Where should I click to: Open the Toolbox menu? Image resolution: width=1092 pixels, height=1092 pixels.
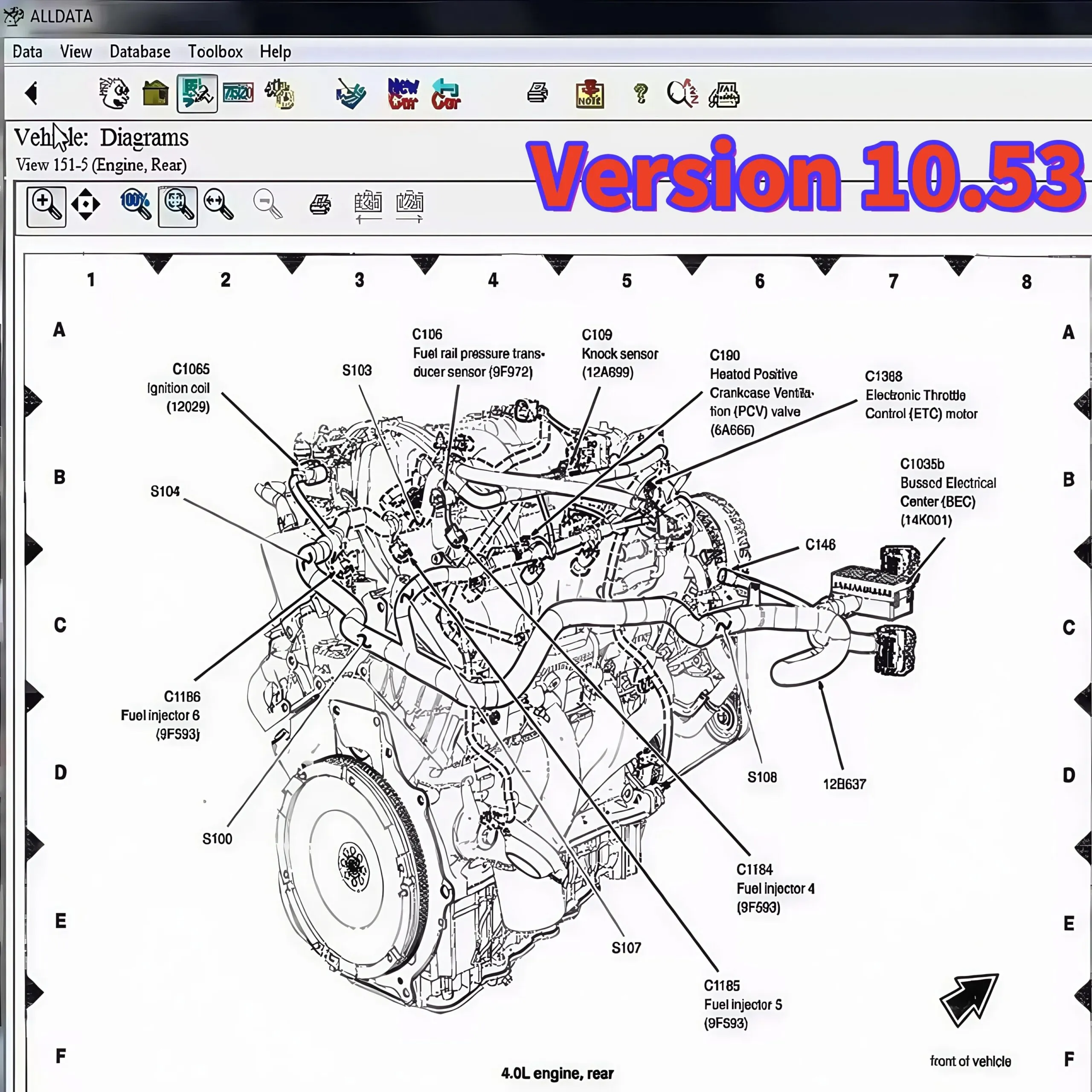point(215,52)
